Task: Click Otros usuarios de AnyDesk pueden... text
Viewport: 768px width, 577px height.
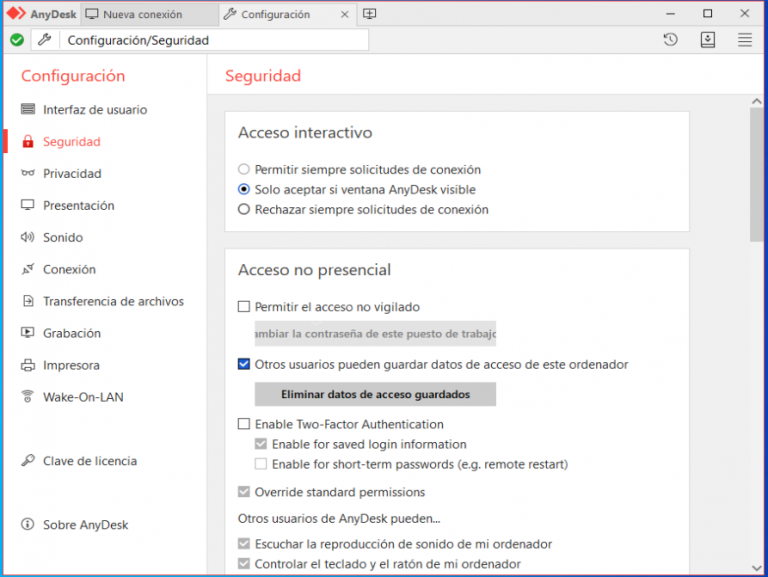Action: point(339,518)
